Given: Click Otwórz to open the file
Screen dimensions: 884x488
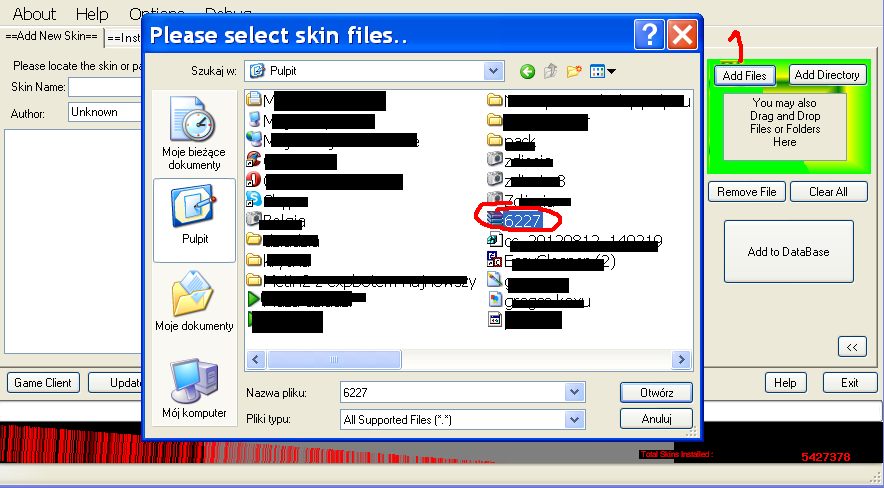Looking at the screenshot, I should pyautogui.click(x=656, y=393).
